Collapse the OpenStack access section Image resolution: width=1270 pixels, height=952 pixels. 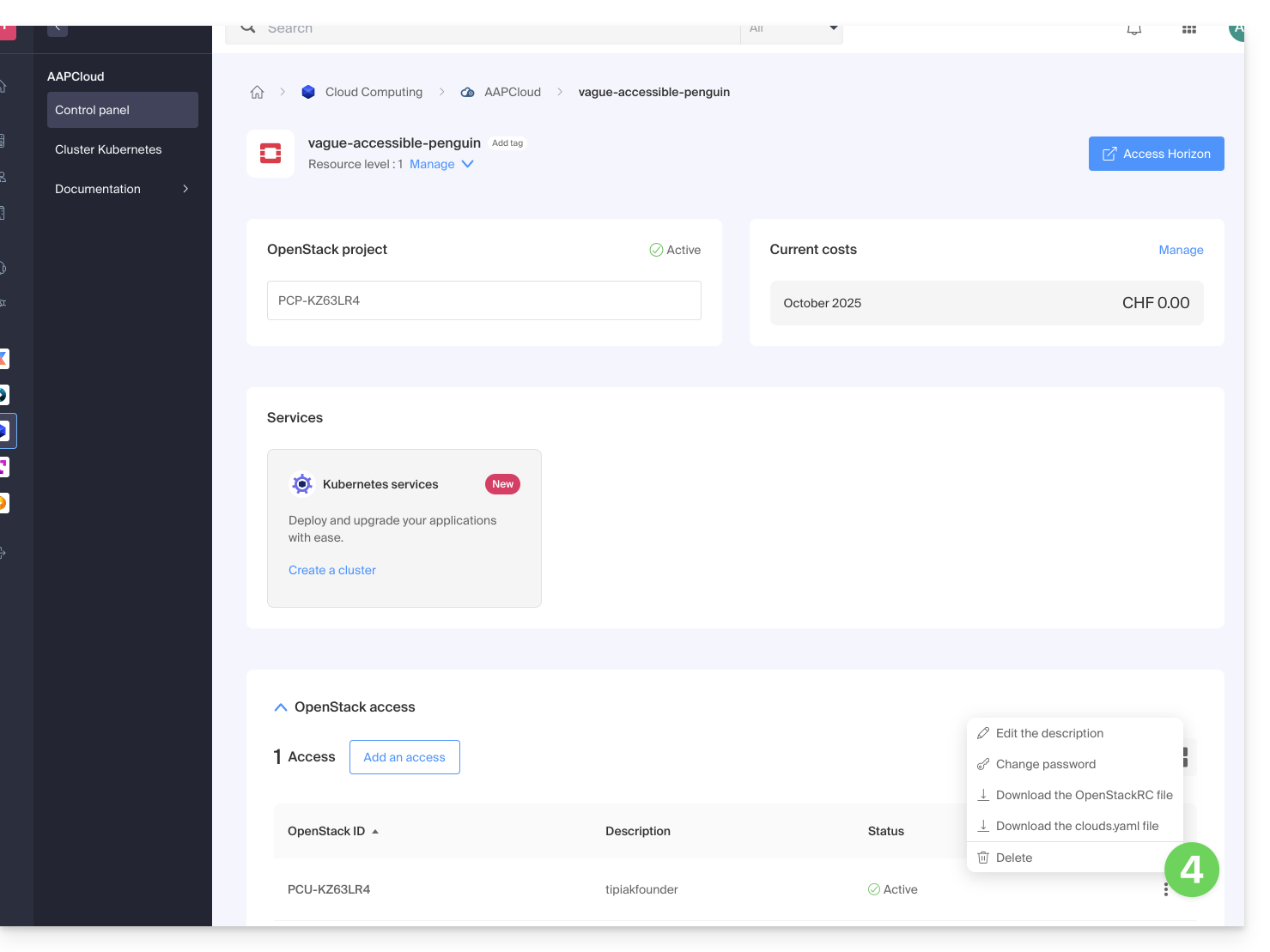click(x=281, y=707)
